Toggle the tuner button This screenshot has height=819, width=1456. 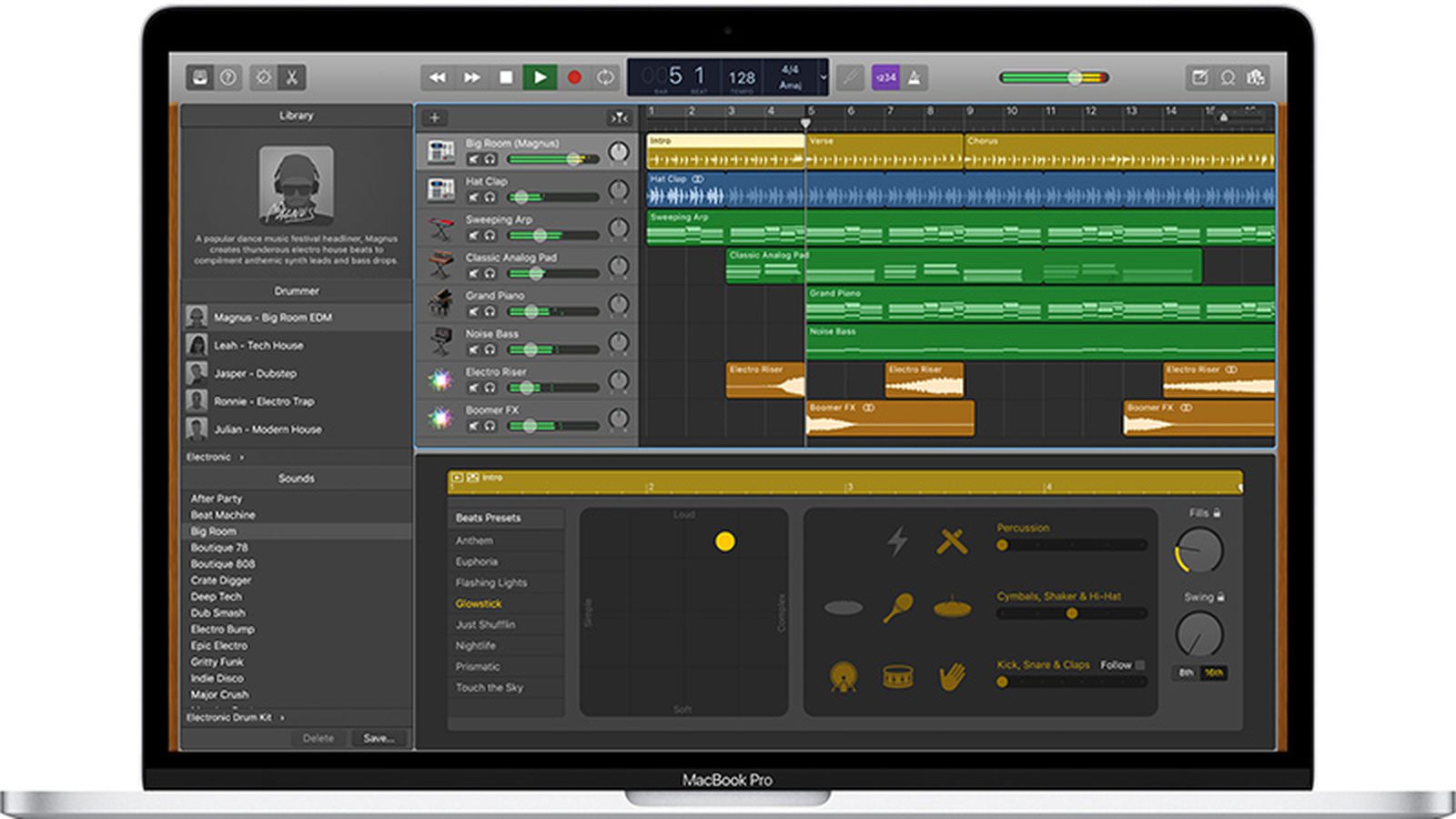point(850,77)
